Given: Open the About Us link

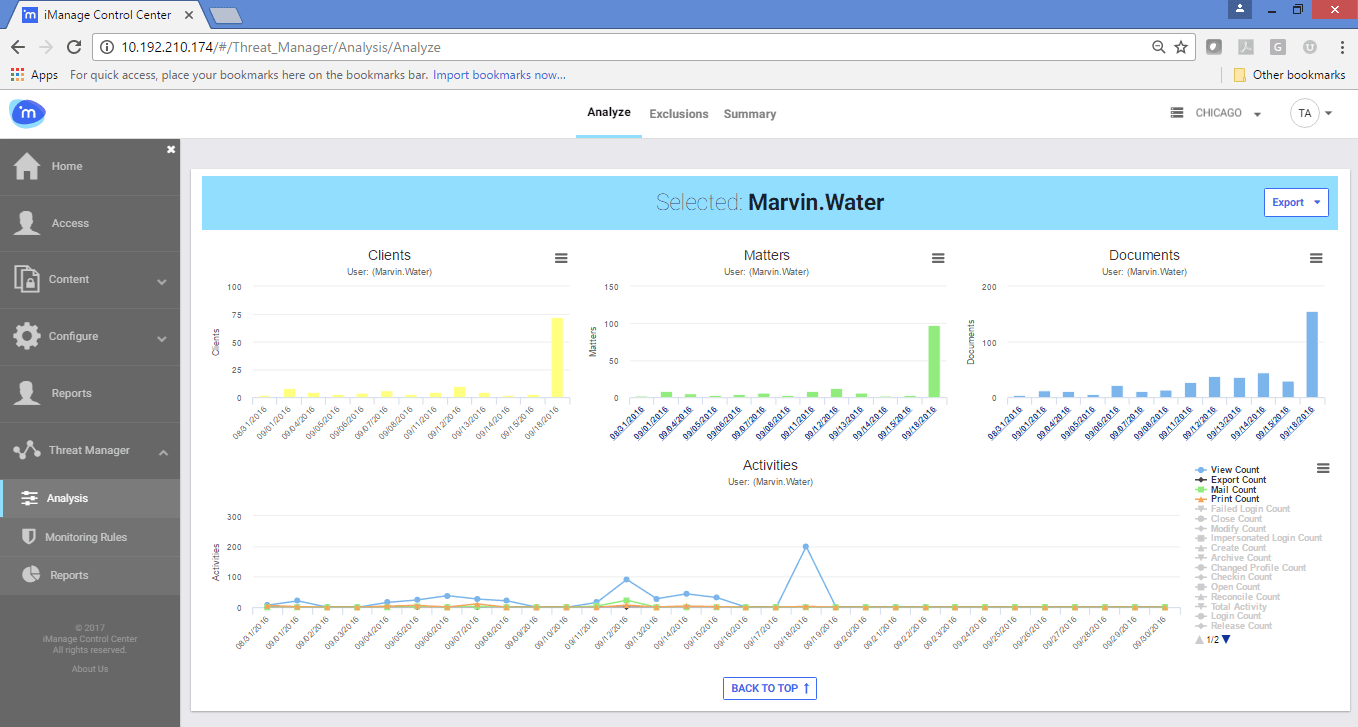Looking at the screenshot, I should point(89,668).
